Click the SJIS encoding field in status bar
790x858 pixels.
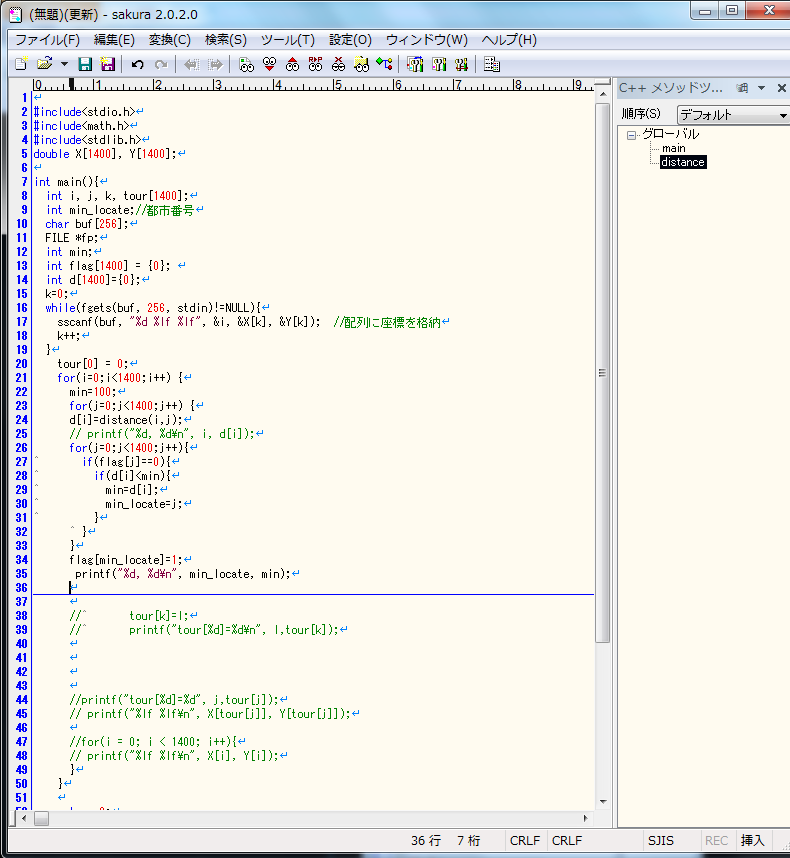point(661,841)
